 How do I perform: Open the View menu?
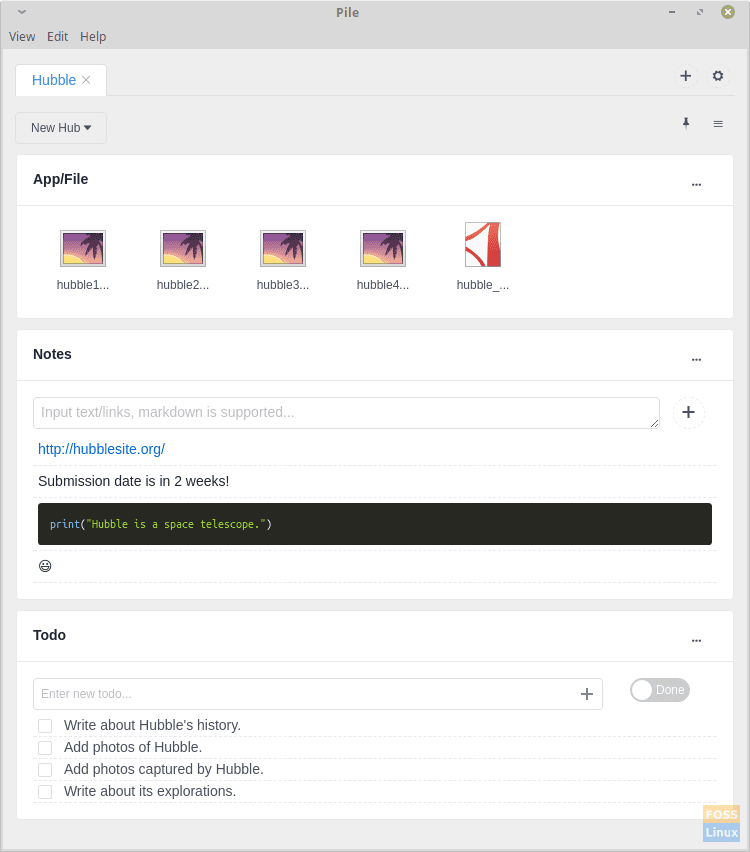(x=22, y=36)
